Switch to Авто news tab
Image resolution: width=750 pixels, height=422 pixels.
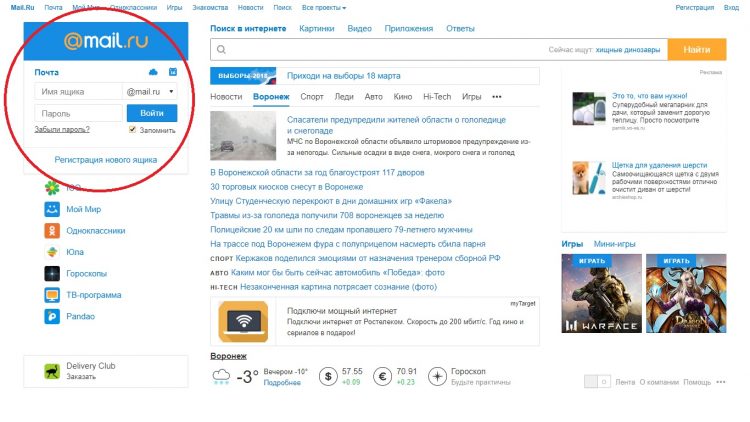pos(374,97)
